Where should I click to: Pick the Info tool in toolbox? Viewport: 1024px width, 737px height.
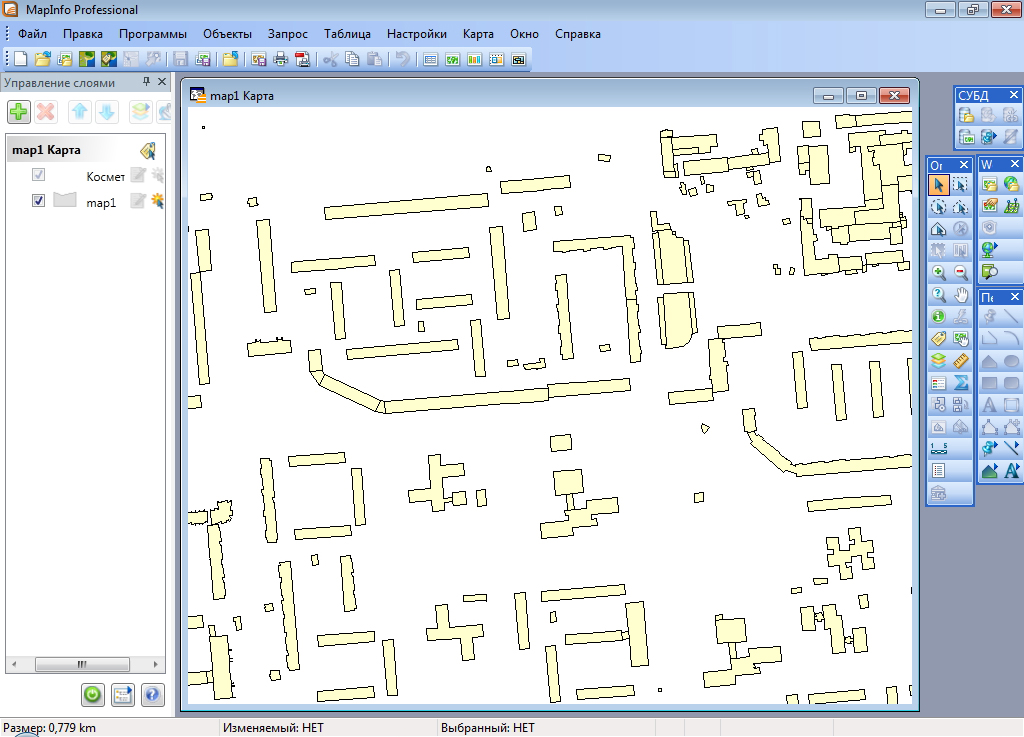point(938,316)
